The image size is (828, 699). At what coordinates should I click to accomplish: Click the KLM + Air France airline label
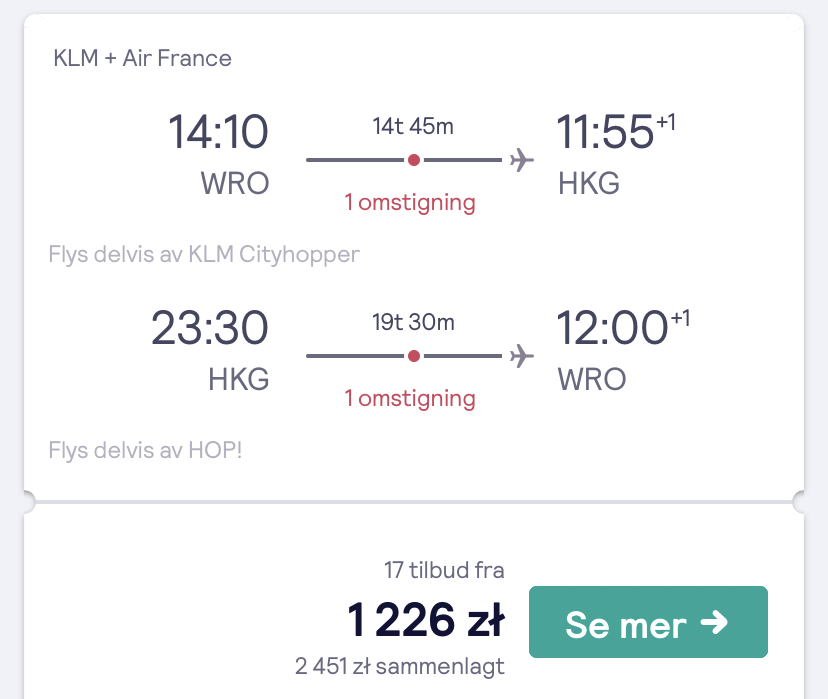coord(143,58)
